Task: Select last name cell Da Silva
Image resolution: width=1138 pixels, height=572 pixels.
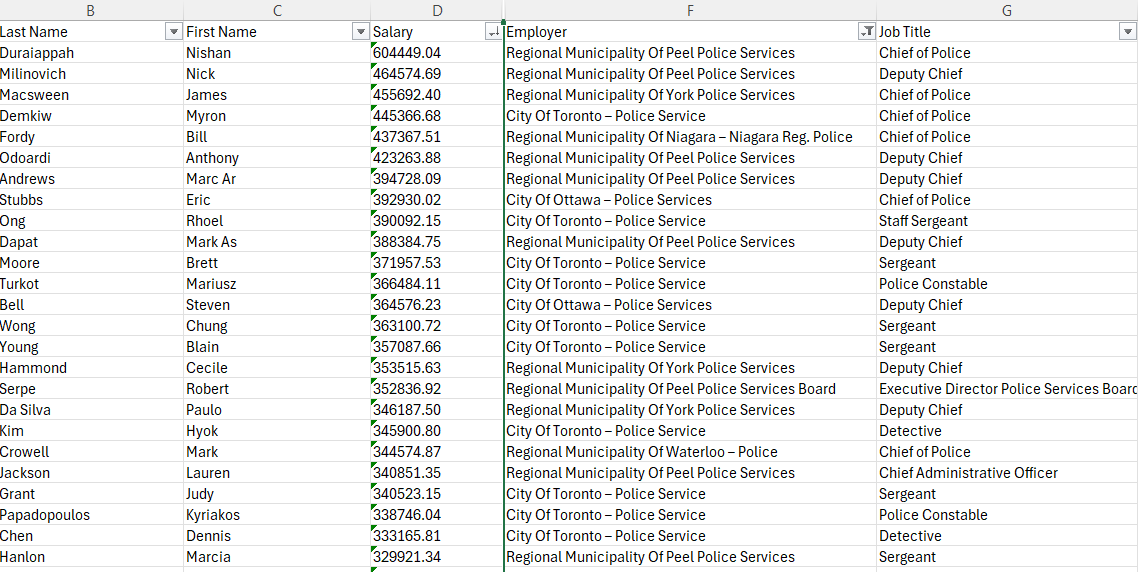Action: coord(91,410)
